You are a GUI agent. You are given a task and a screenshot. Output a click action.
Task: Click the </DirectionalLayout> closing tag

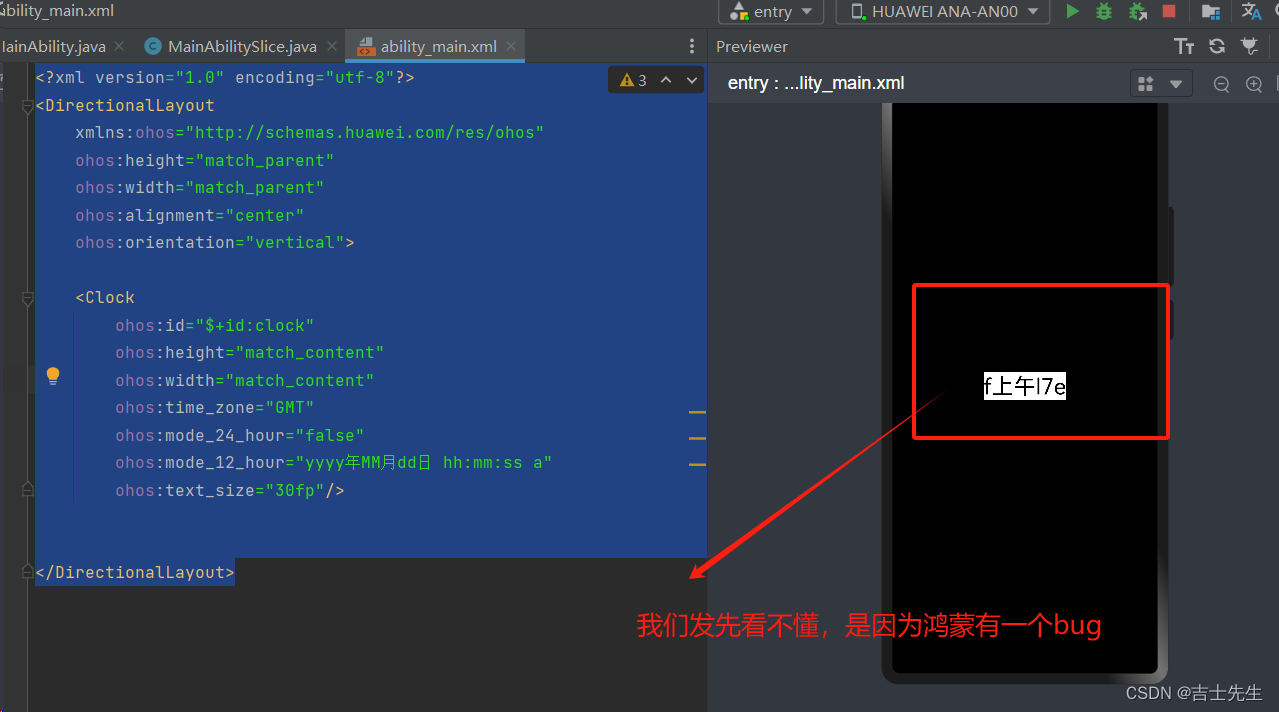click(135, 572)
